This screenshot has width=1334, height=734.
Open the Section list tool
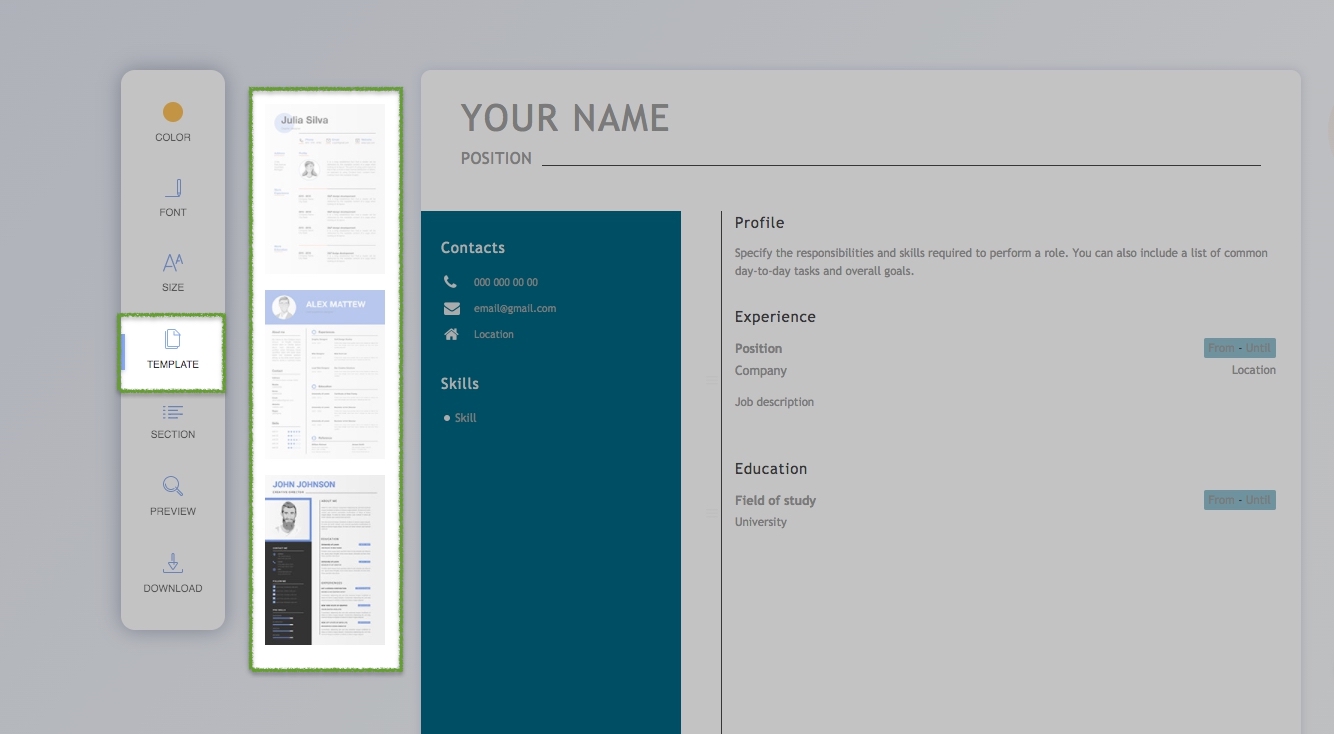[x=173, y=421]
